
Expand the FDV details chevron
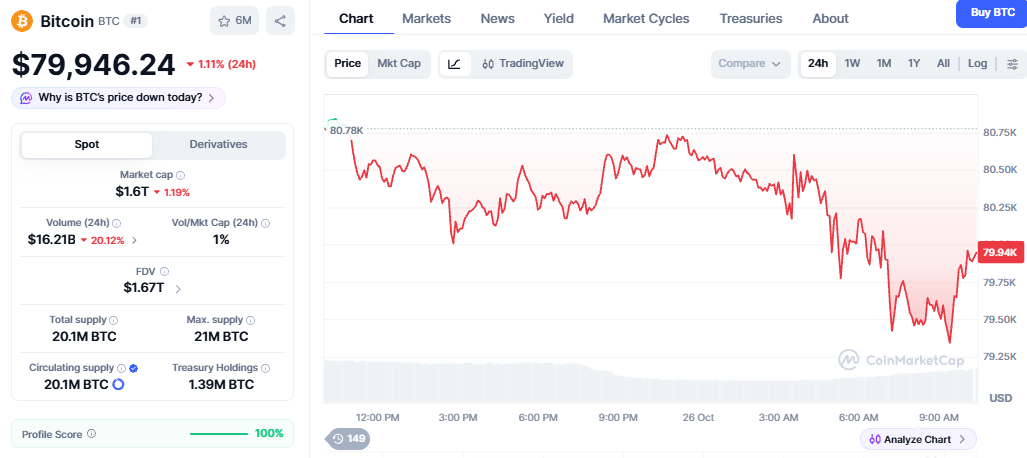[x=178, y=288]
